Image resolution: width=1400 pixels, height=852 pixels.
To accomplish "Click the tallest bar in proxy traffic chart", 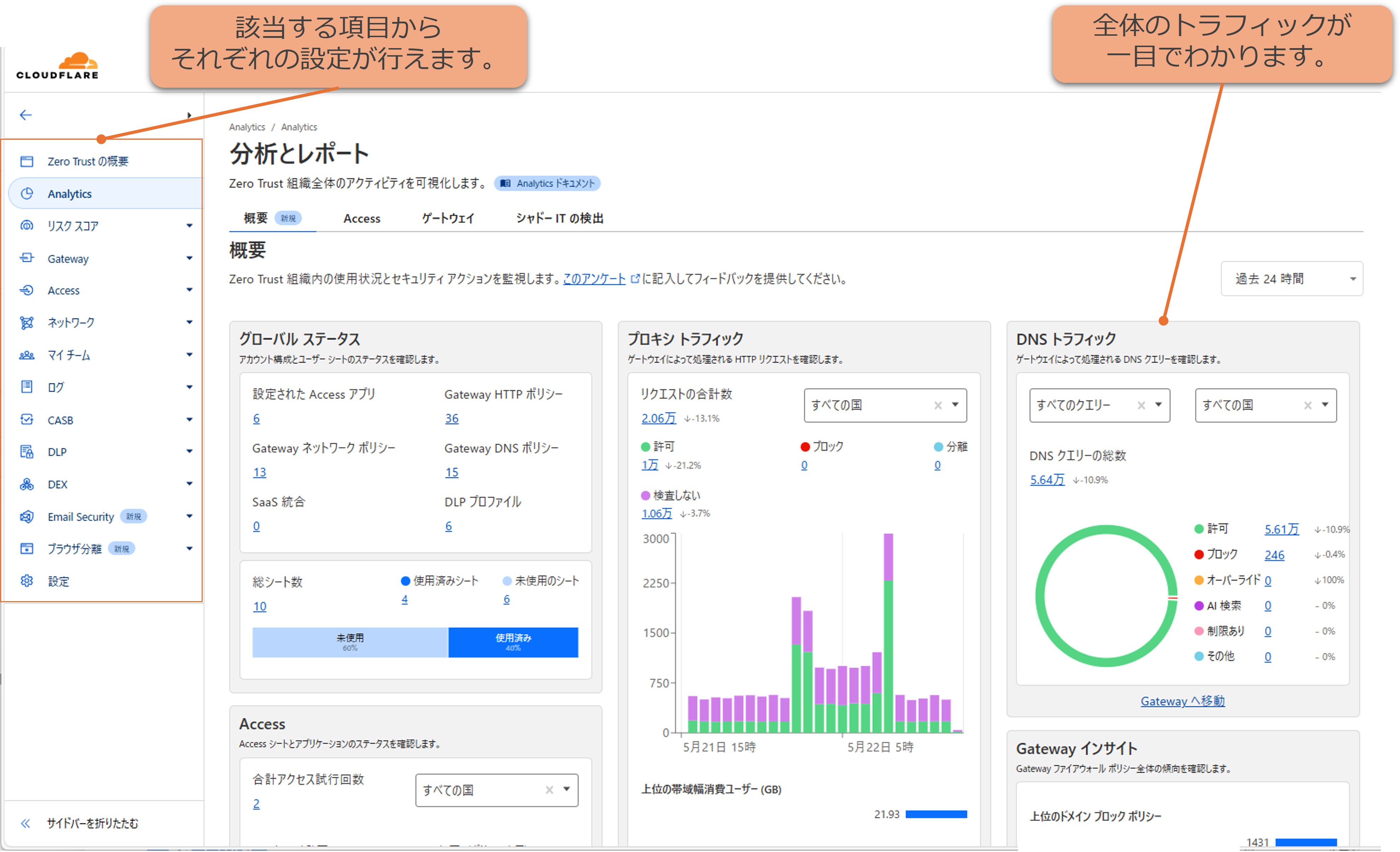I will (x=889, y=633).
